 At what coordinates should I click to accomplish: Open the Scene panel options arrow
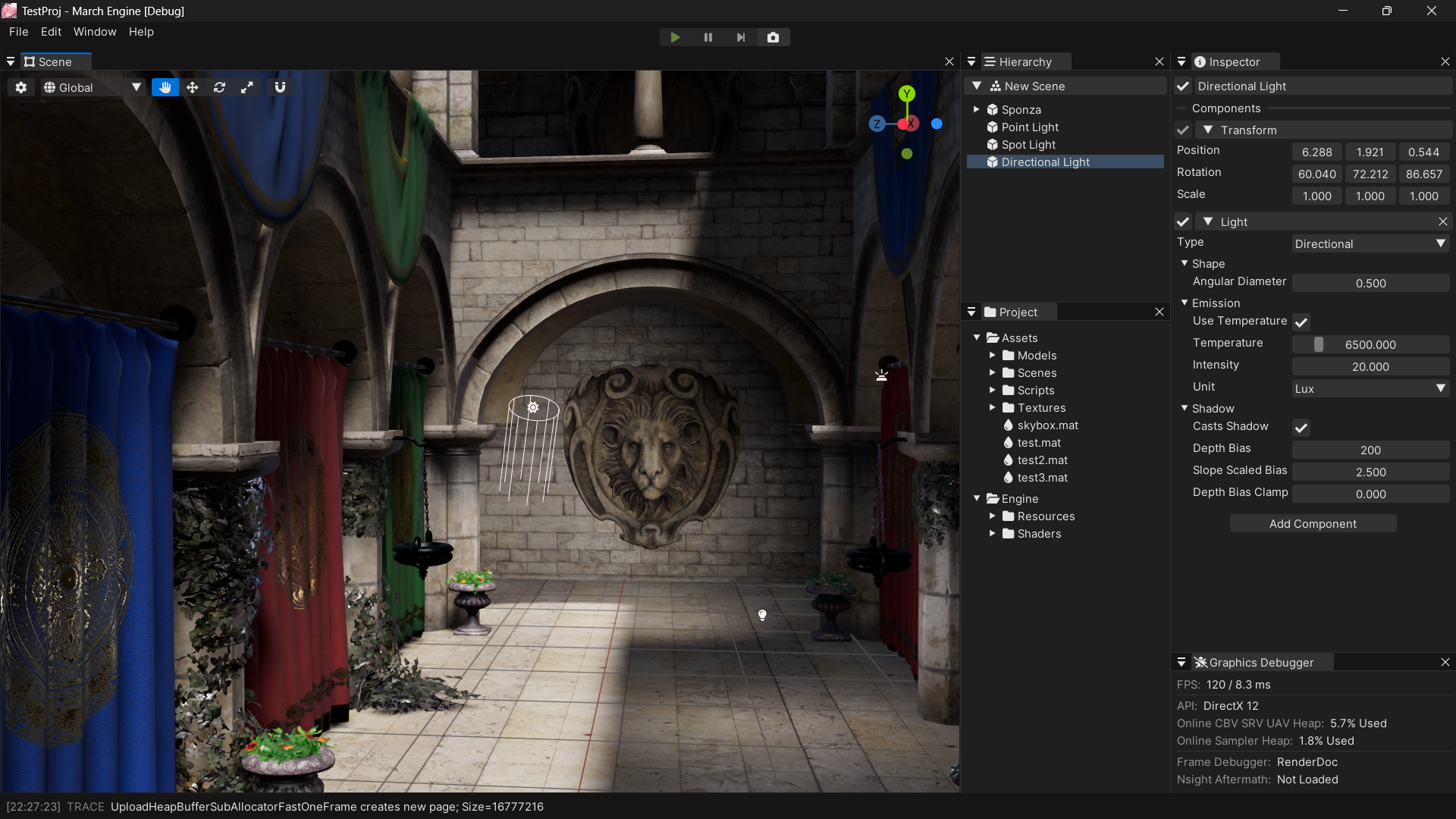[x=11, y=61]
